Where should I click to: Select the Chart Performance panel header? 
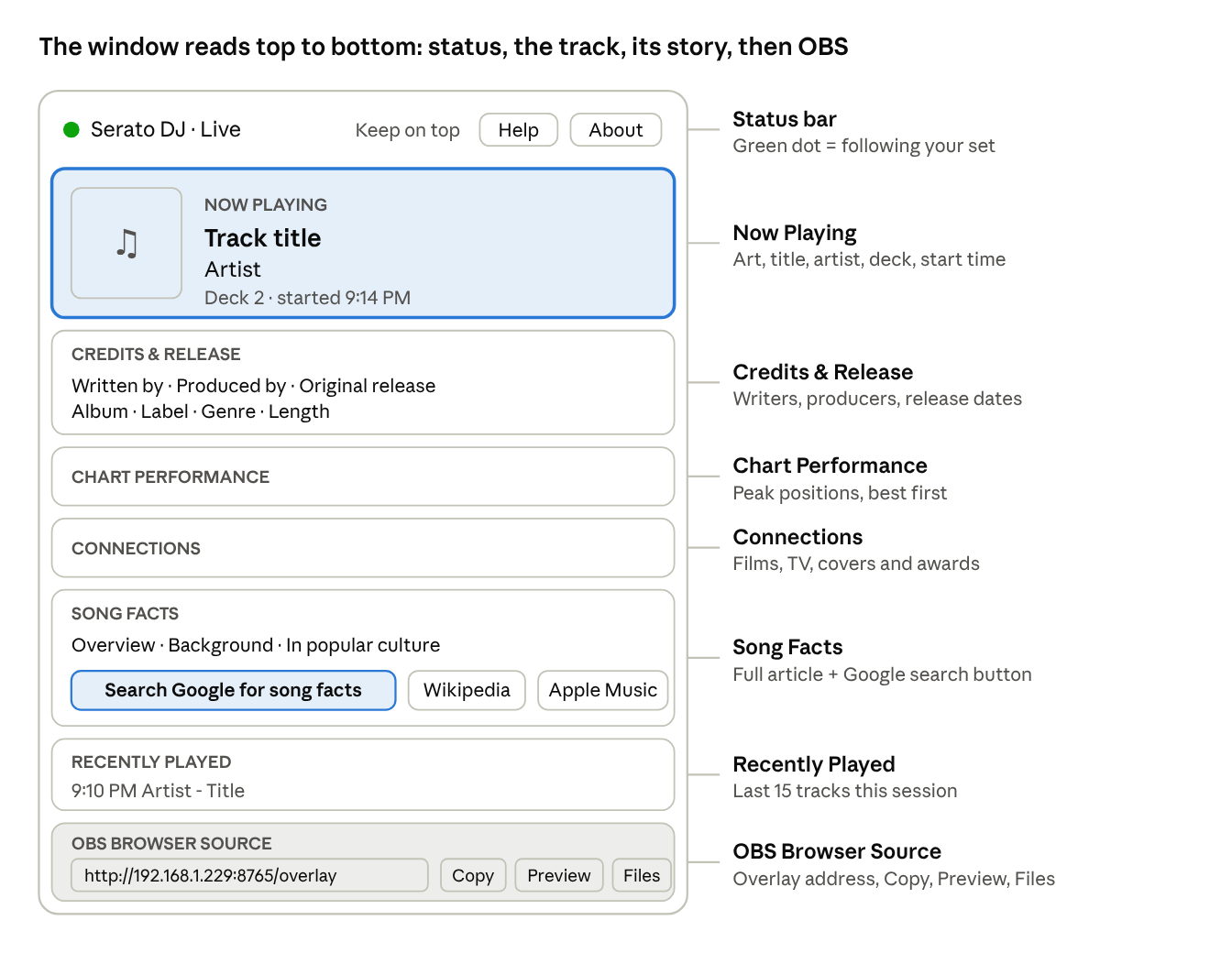click(x=170, y=477)
